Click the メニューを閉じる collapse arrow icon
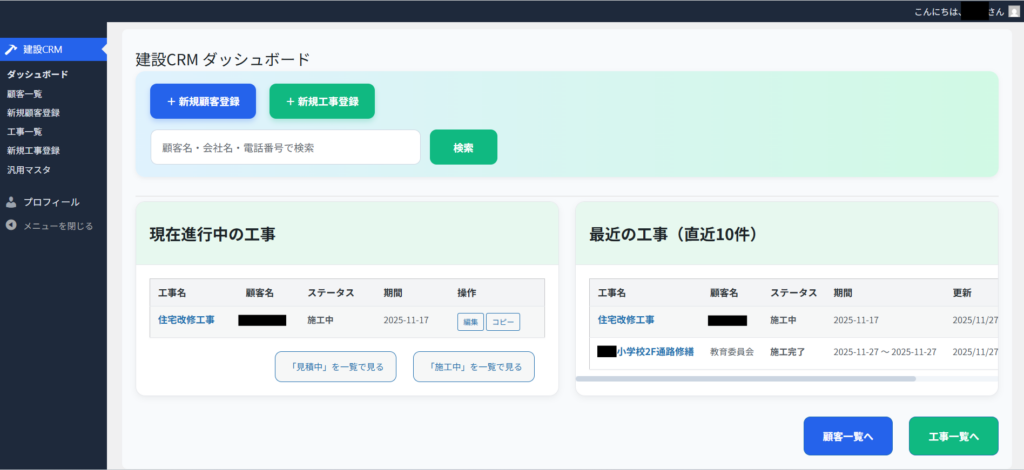Screen dimensions: 1024x470 click(x=11, y=225)
